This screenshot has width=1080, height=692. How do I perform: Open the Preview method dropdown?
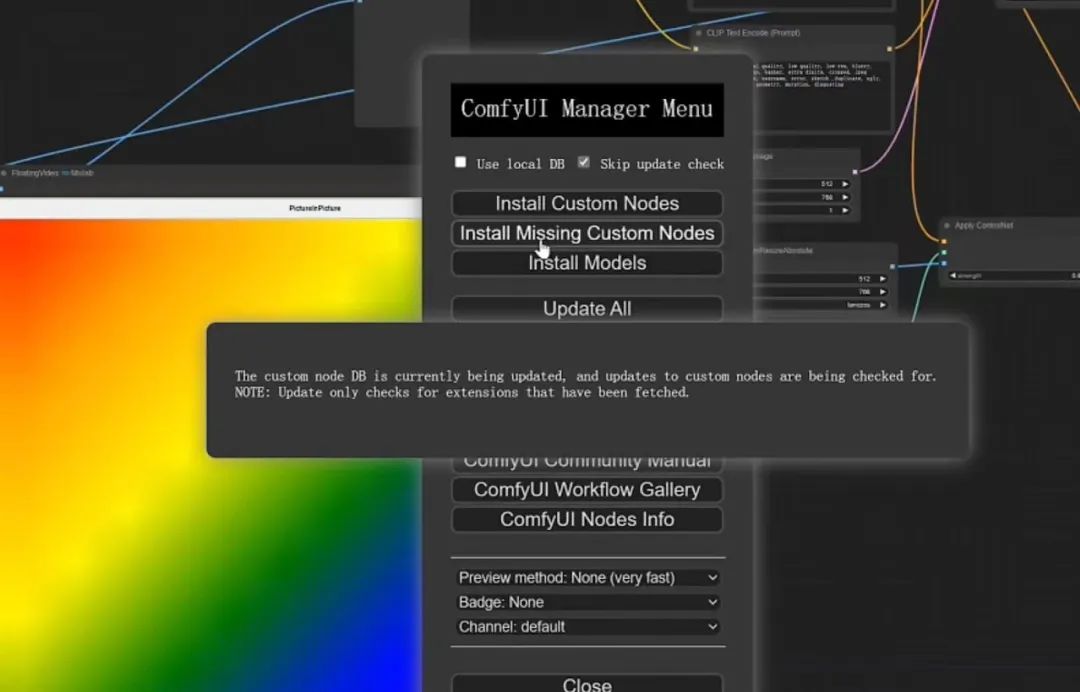point(588,578)
